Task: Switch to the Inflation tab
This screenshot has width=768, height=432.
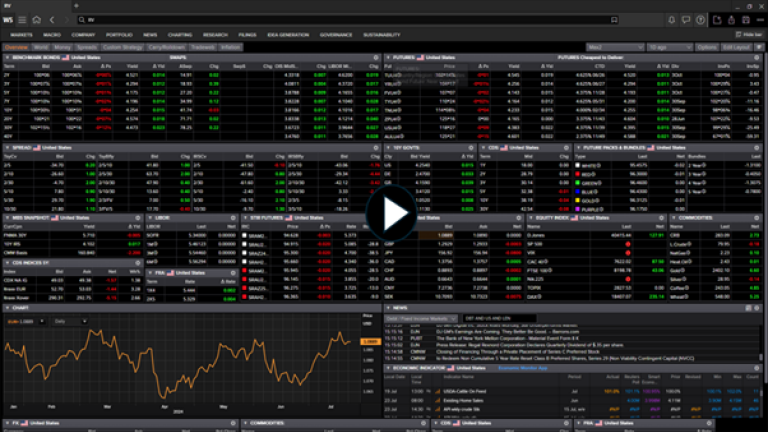Action: [x=230, y=46]
